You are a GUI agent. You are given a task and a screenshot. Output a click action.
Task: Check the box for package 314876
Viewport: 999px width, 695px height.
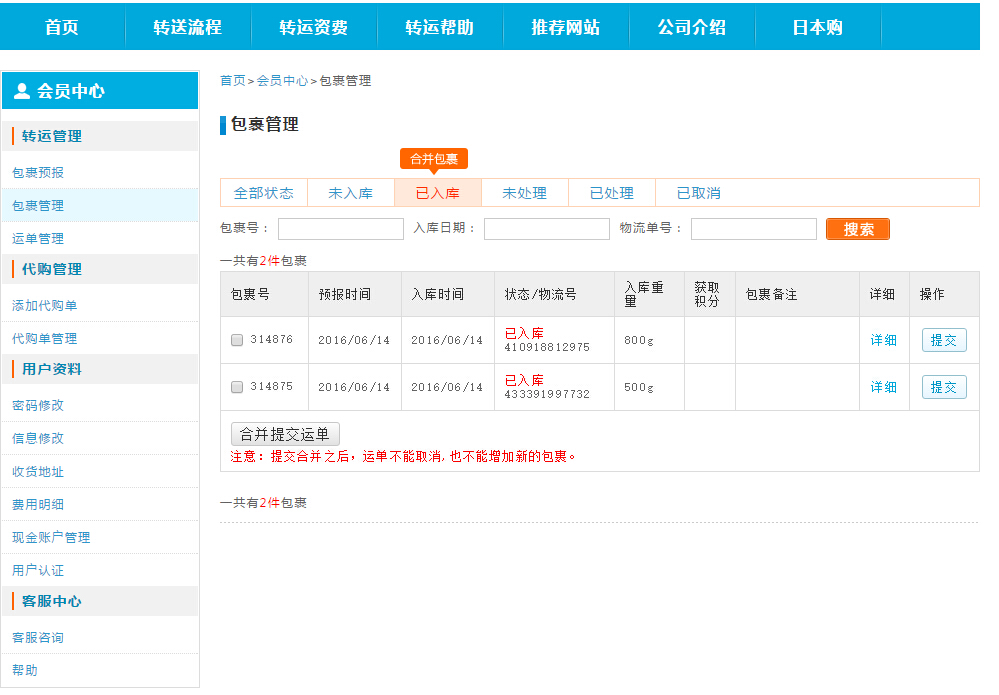237,340
